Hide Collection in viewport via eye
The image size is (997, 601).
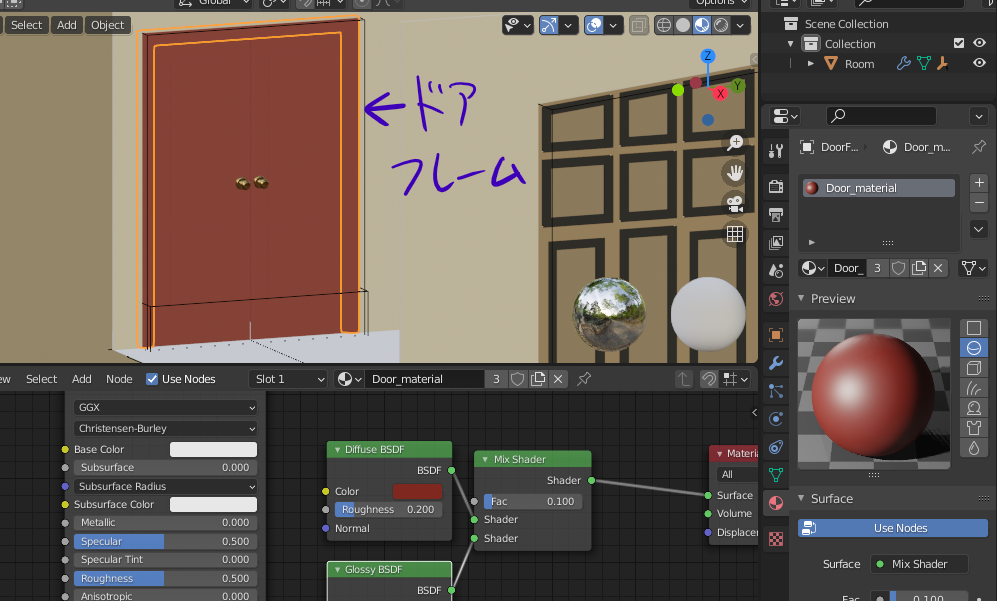pos(979,43)
